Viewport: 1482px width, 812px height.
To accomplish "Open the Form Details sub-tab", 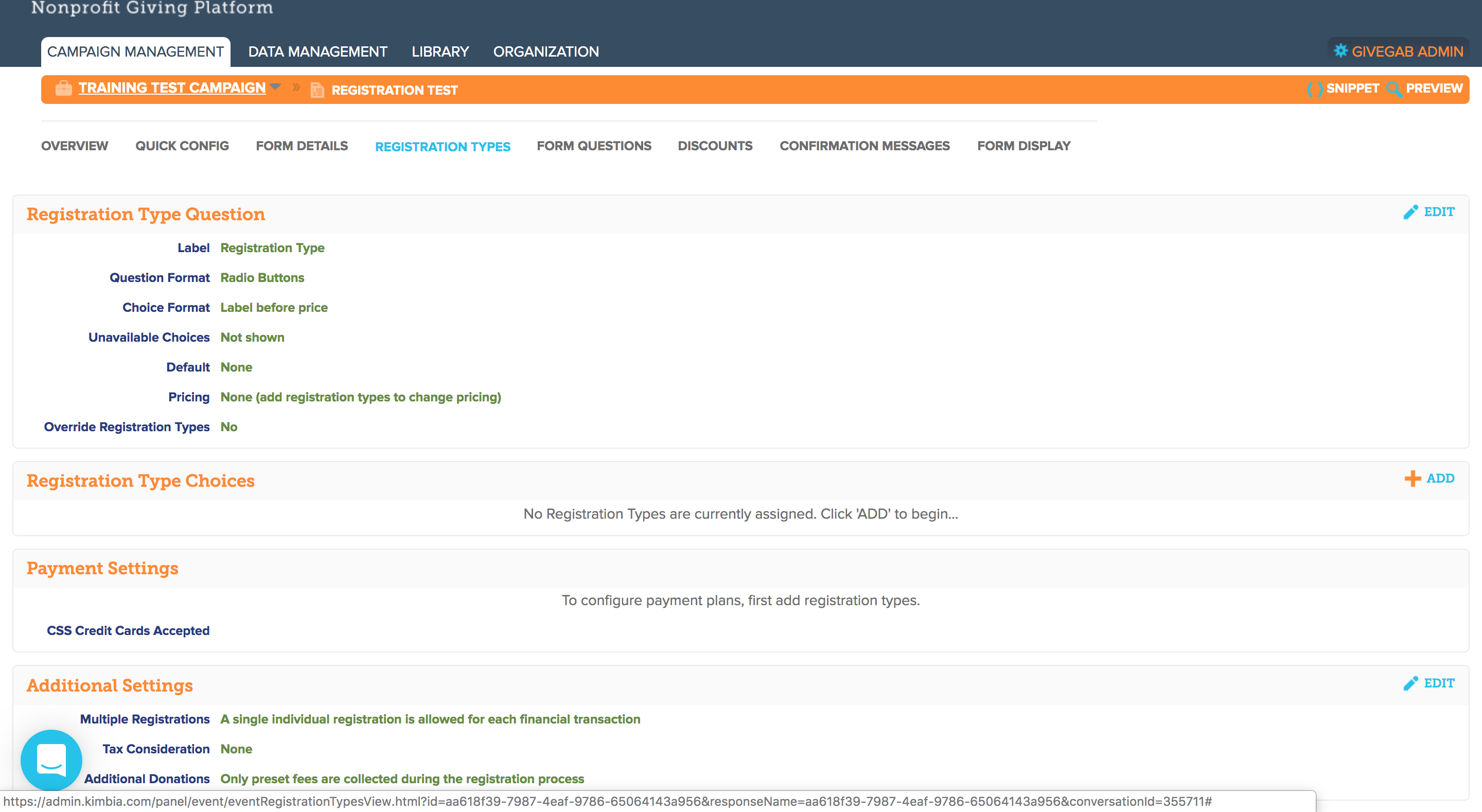I will click(302, 146).
